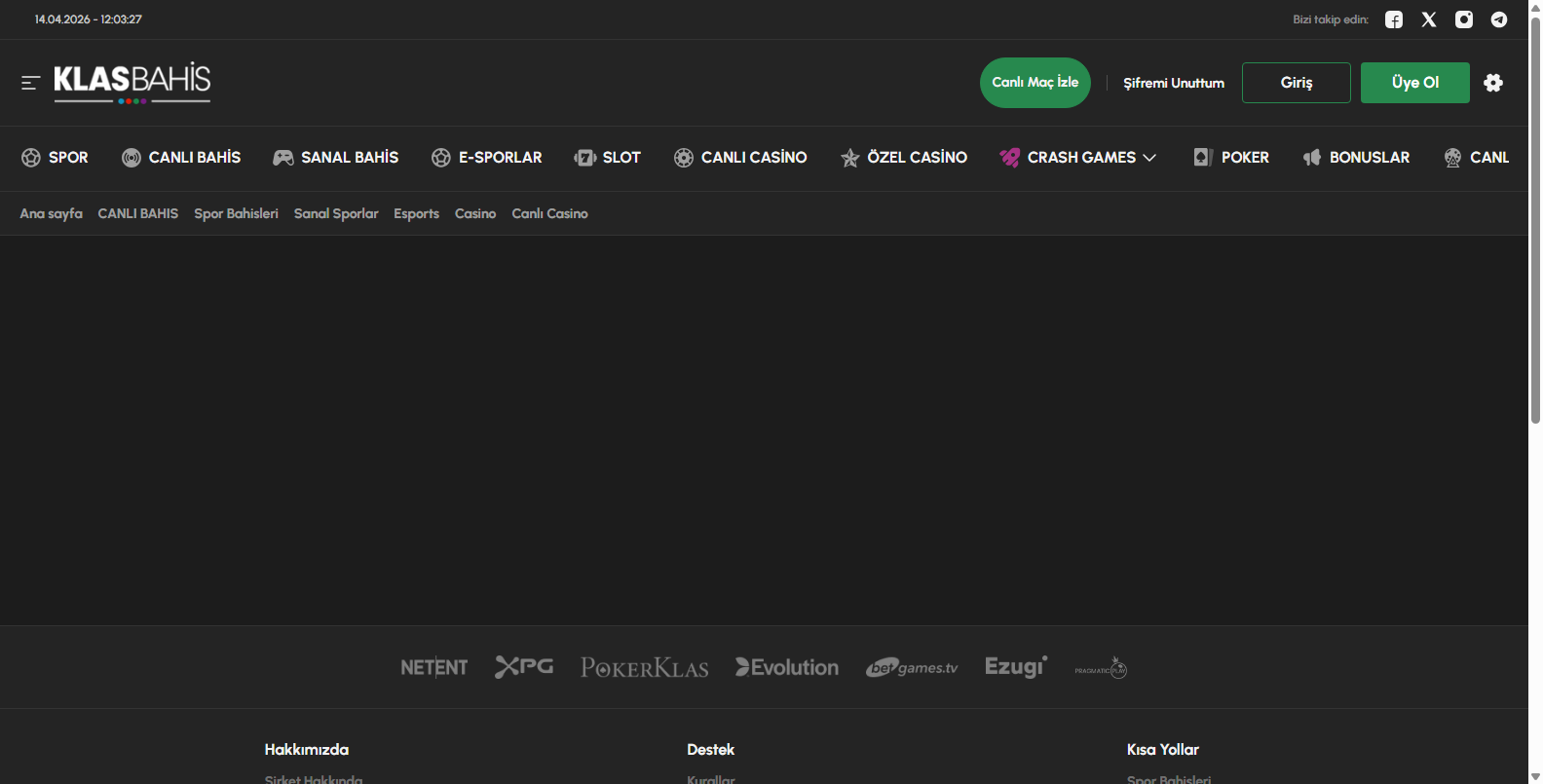This screenshot has width=1543, height=784.
Task: Open the Instagram social icon
Action: [1464, 19]
